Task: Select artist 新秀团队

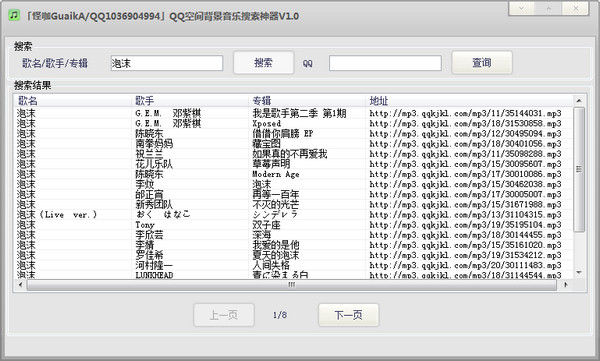Action: (154, 205)
